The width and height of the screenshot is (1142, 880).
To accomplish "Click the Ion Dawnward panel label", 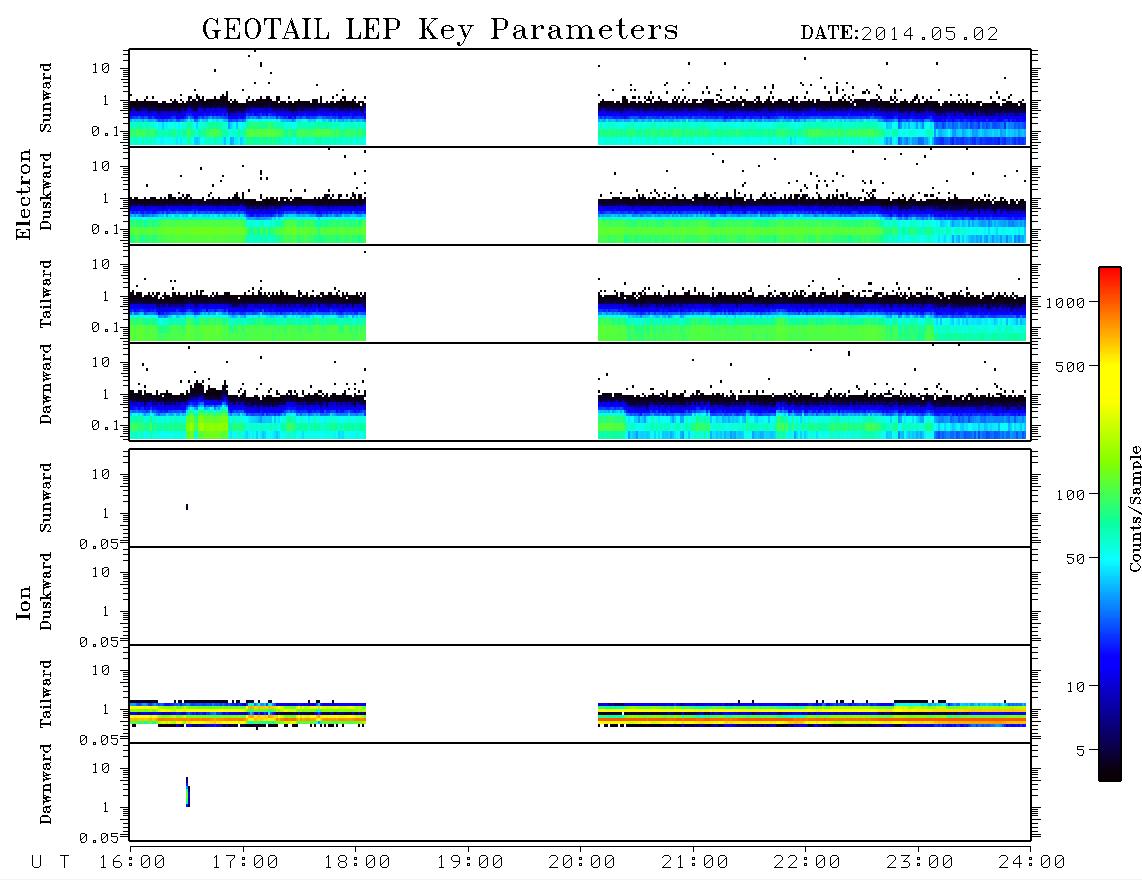I will [x=46, y=784].
